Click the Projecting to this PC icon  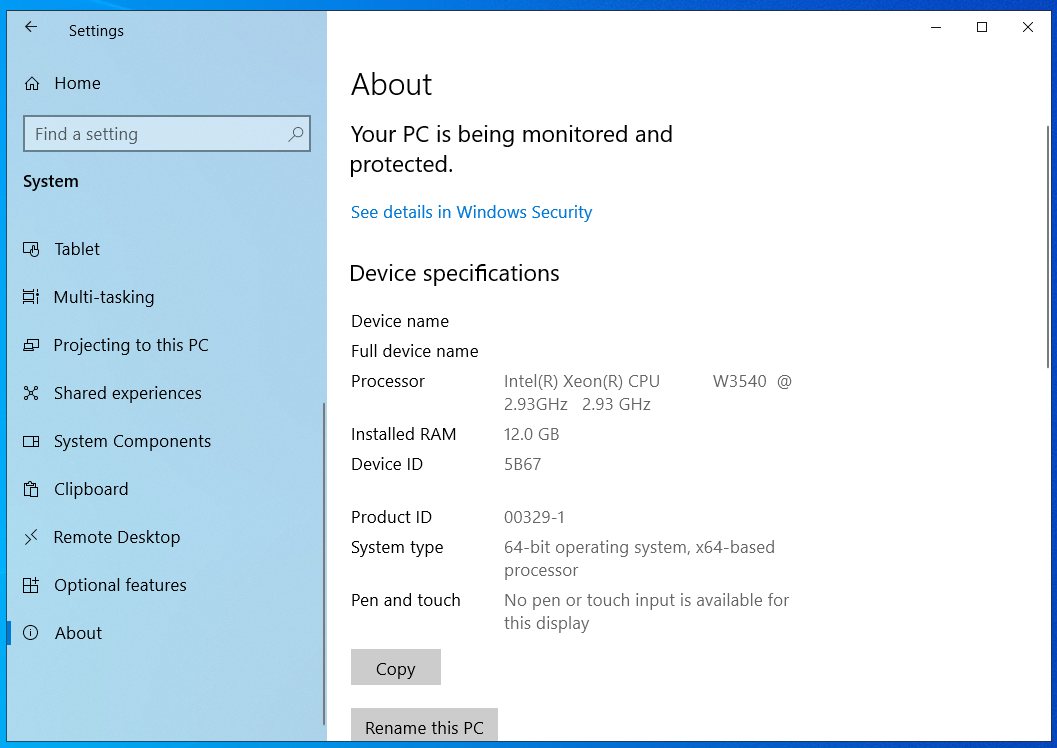31,345
